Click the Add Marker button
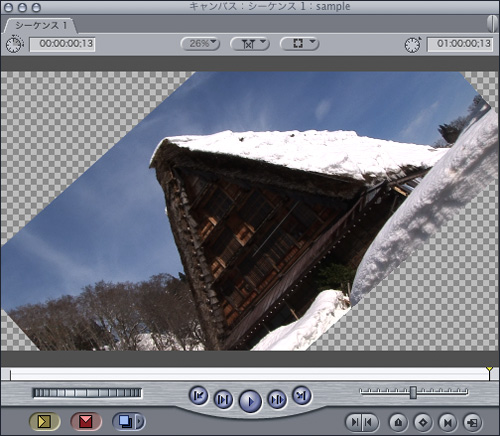Screen dimensions: 500x436 click(398, 423)
